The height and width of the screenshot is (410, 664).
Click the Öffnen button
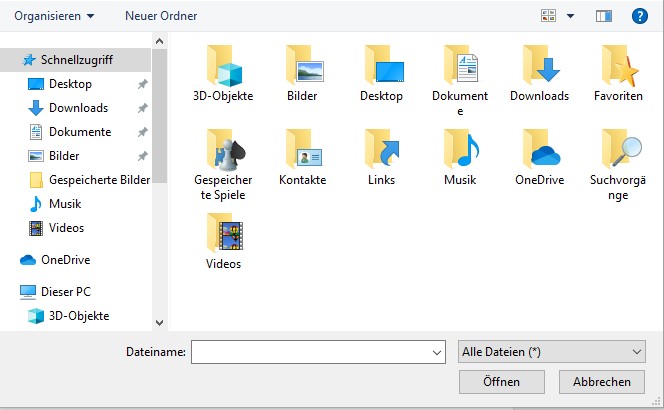(501, 382)
